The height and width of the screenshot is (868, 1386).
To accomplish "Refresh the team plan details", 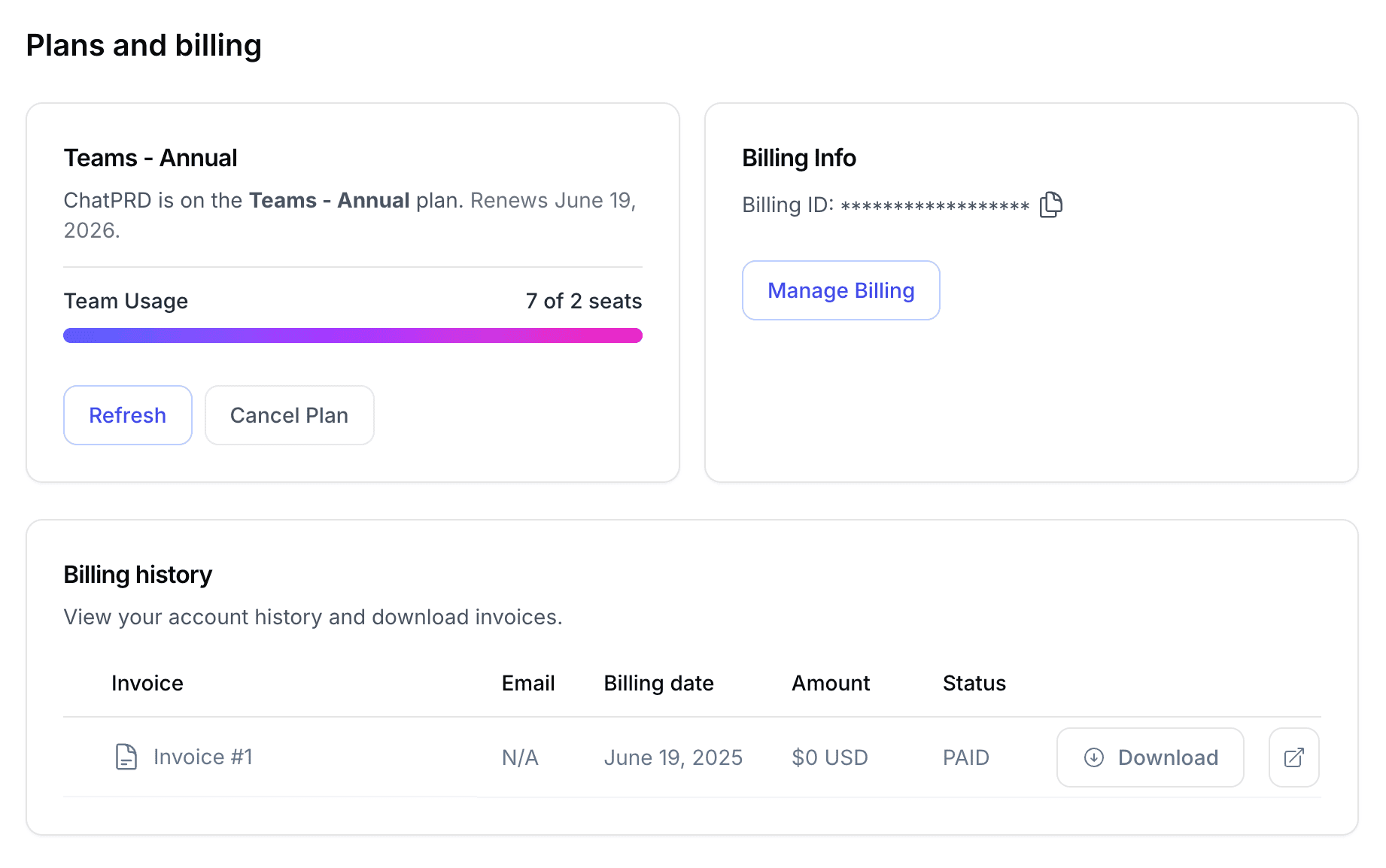I will pyautogui.click(x=127, y=415).
